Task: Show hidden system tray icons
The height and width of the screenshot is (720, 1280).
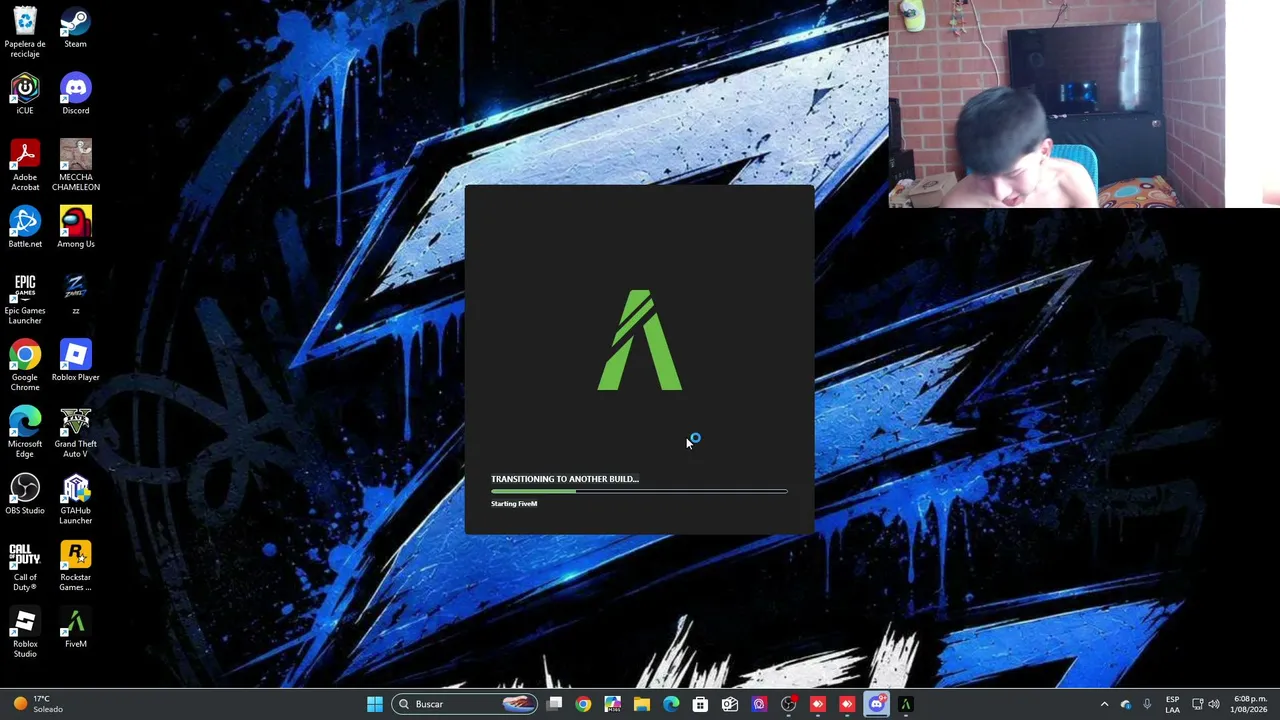Action: click(x=1104, y=704)
